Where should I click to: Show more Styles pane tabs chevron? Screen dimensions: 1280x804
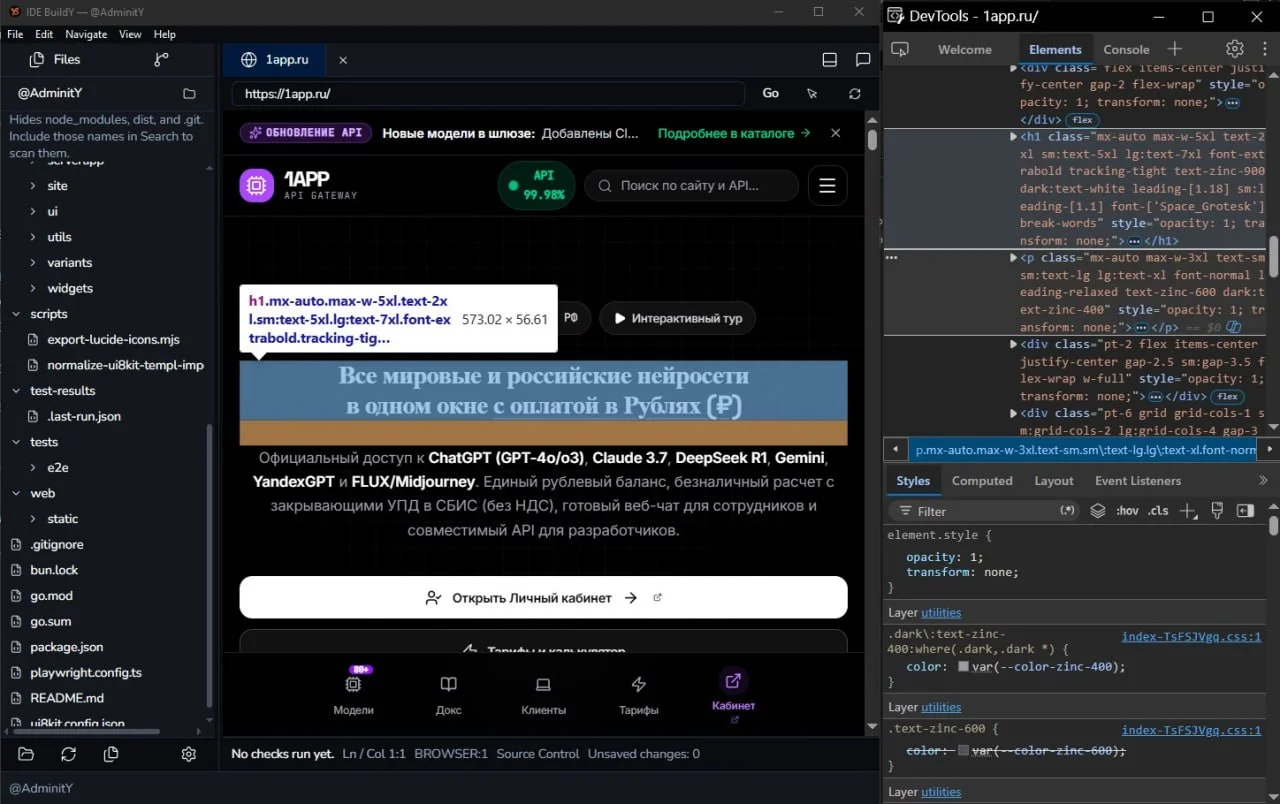pos(1263,481)
